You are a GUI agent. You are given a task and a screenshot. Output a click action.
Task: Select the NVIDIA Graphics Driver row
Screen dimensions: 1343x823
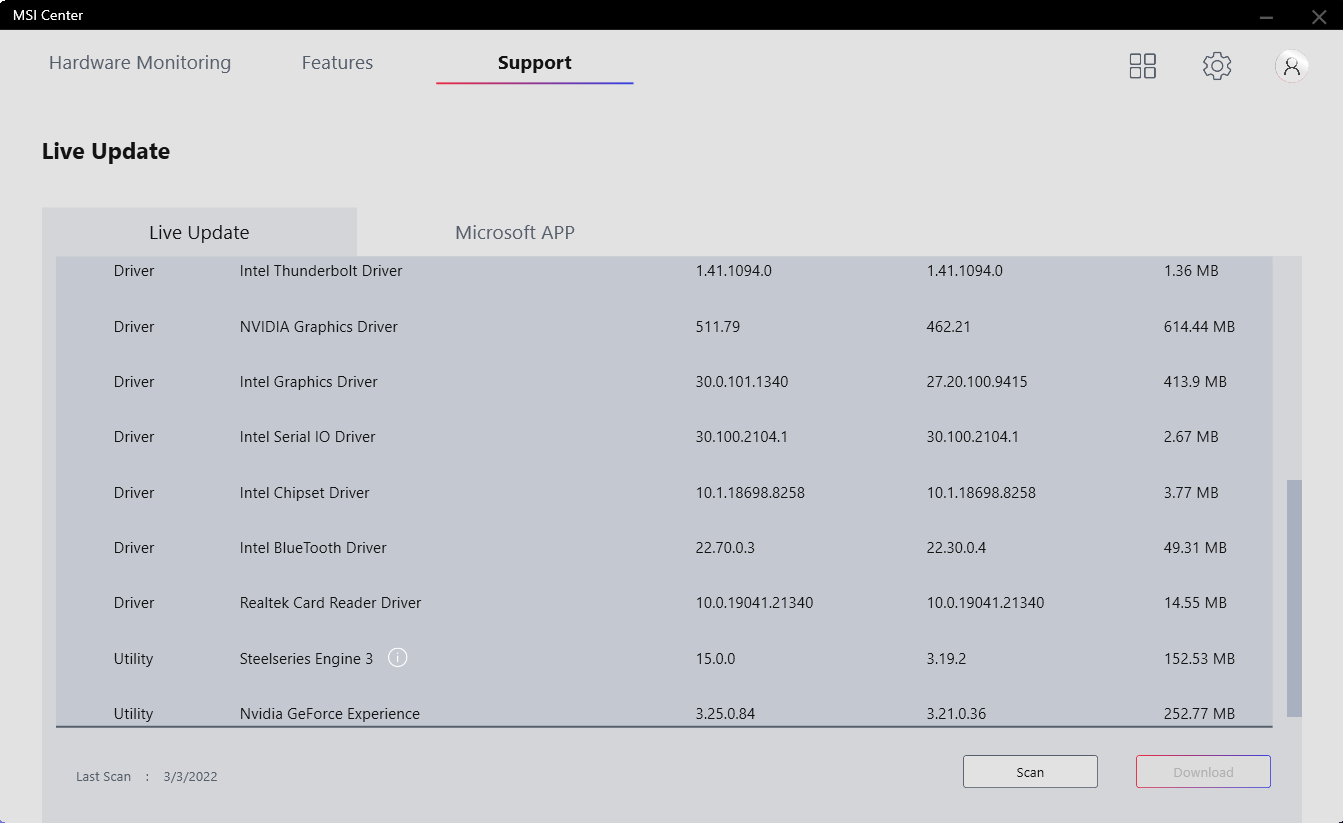pos(318,327)
